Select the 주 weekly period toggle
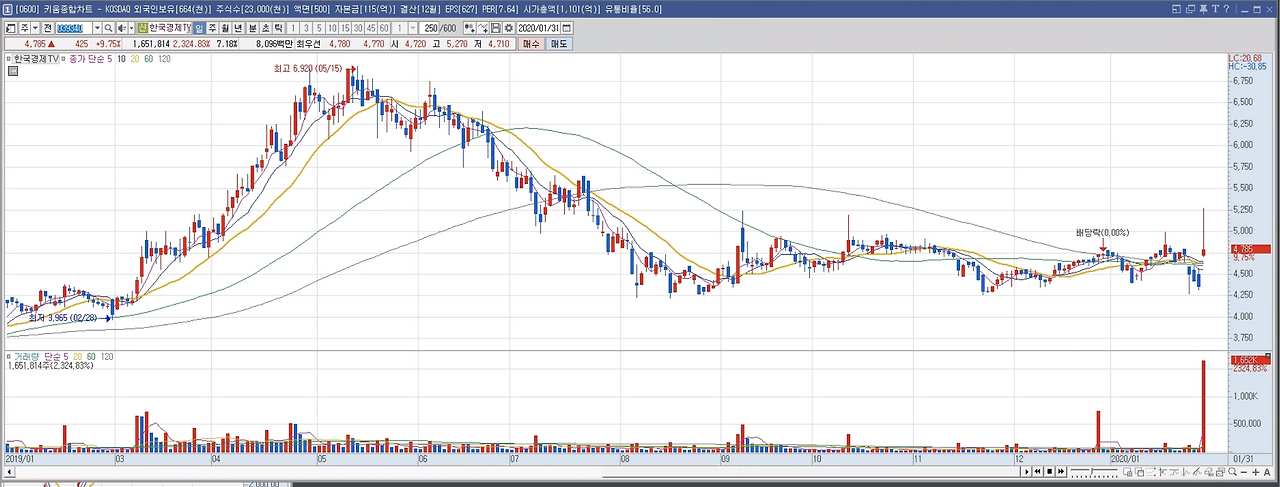Screen dimensions: 1280x487 coord(212,28)
